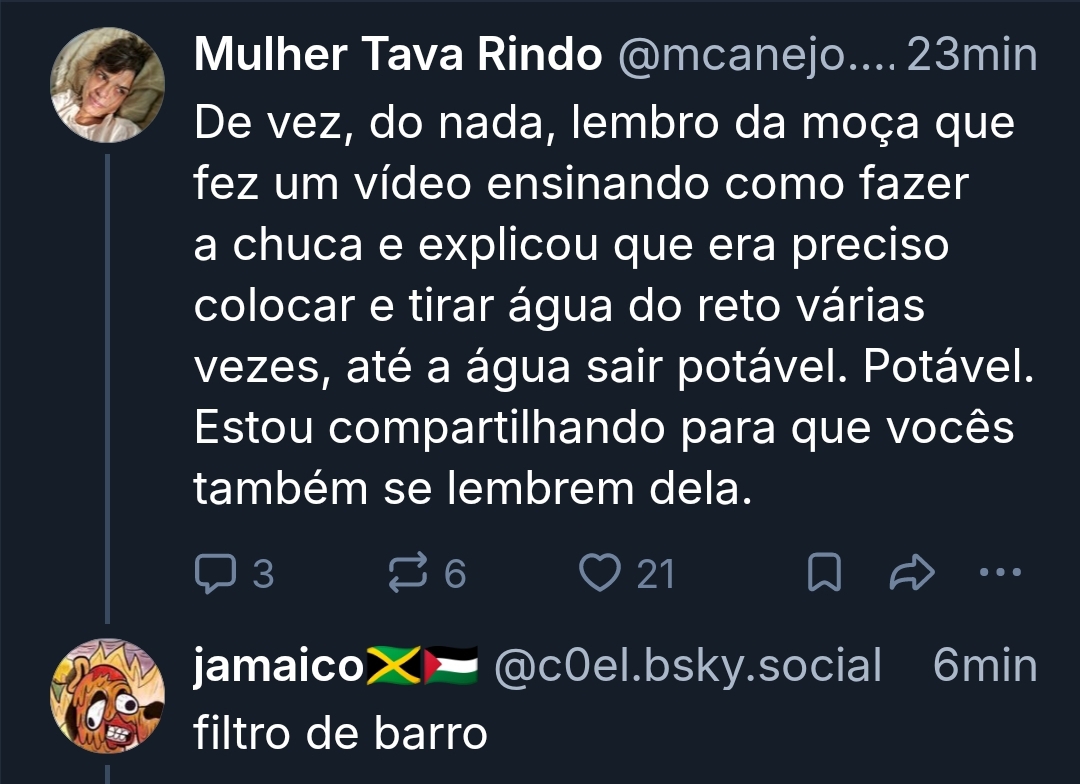Image resolution: width=1080 pixels, height=784 pixels.
Task: Repost the Mulher Tava Rindo post
Action: pyautogui.click(x=408, y=573)
